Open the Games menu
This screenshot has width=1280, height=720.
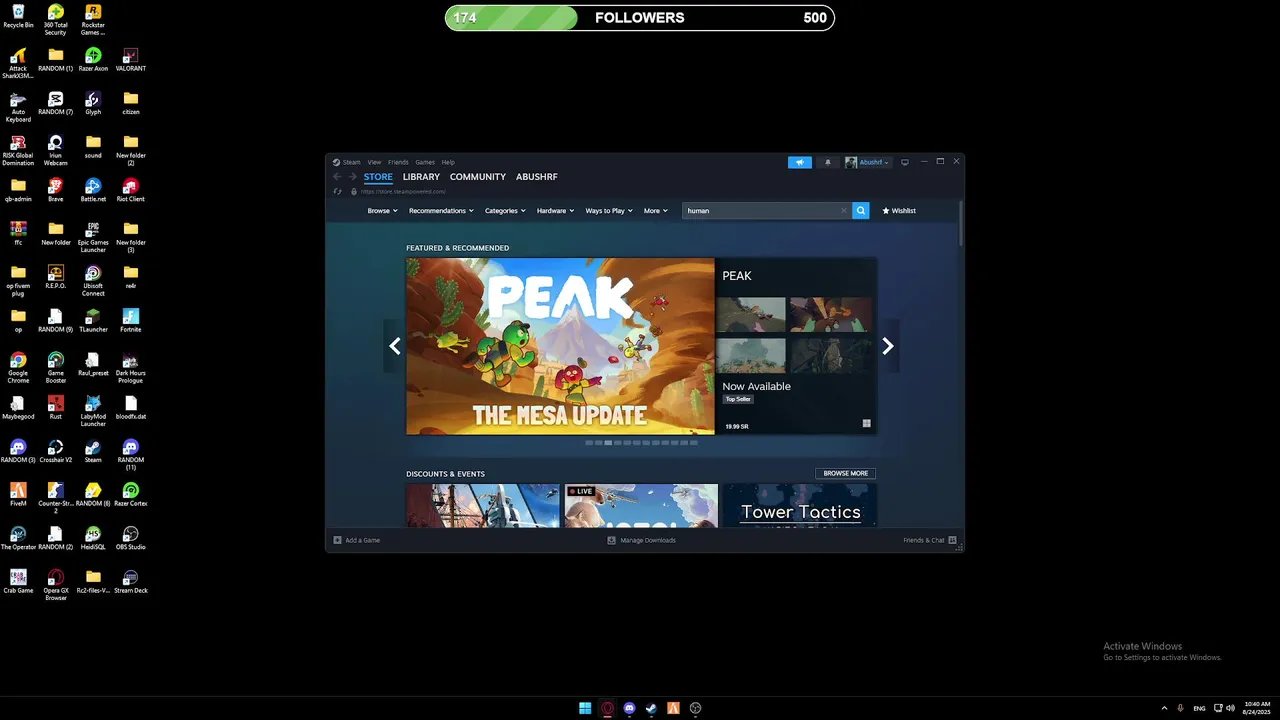coord(425,162)
